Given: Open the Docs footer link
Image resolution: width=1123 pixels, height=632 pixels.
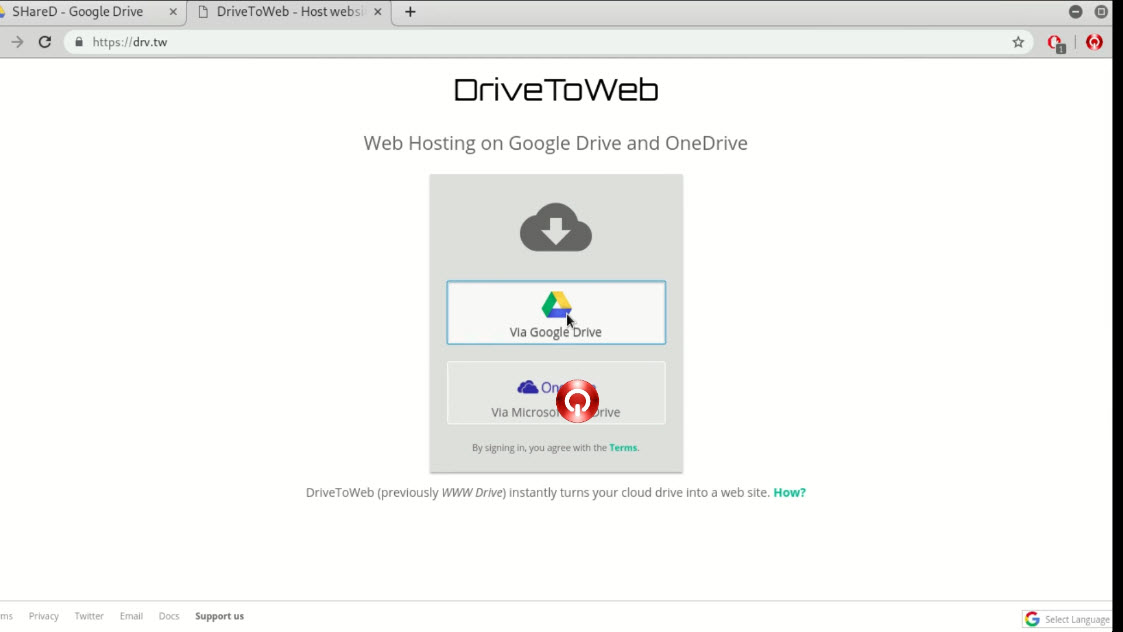Looking at the screenshot, I should point(169,616).
